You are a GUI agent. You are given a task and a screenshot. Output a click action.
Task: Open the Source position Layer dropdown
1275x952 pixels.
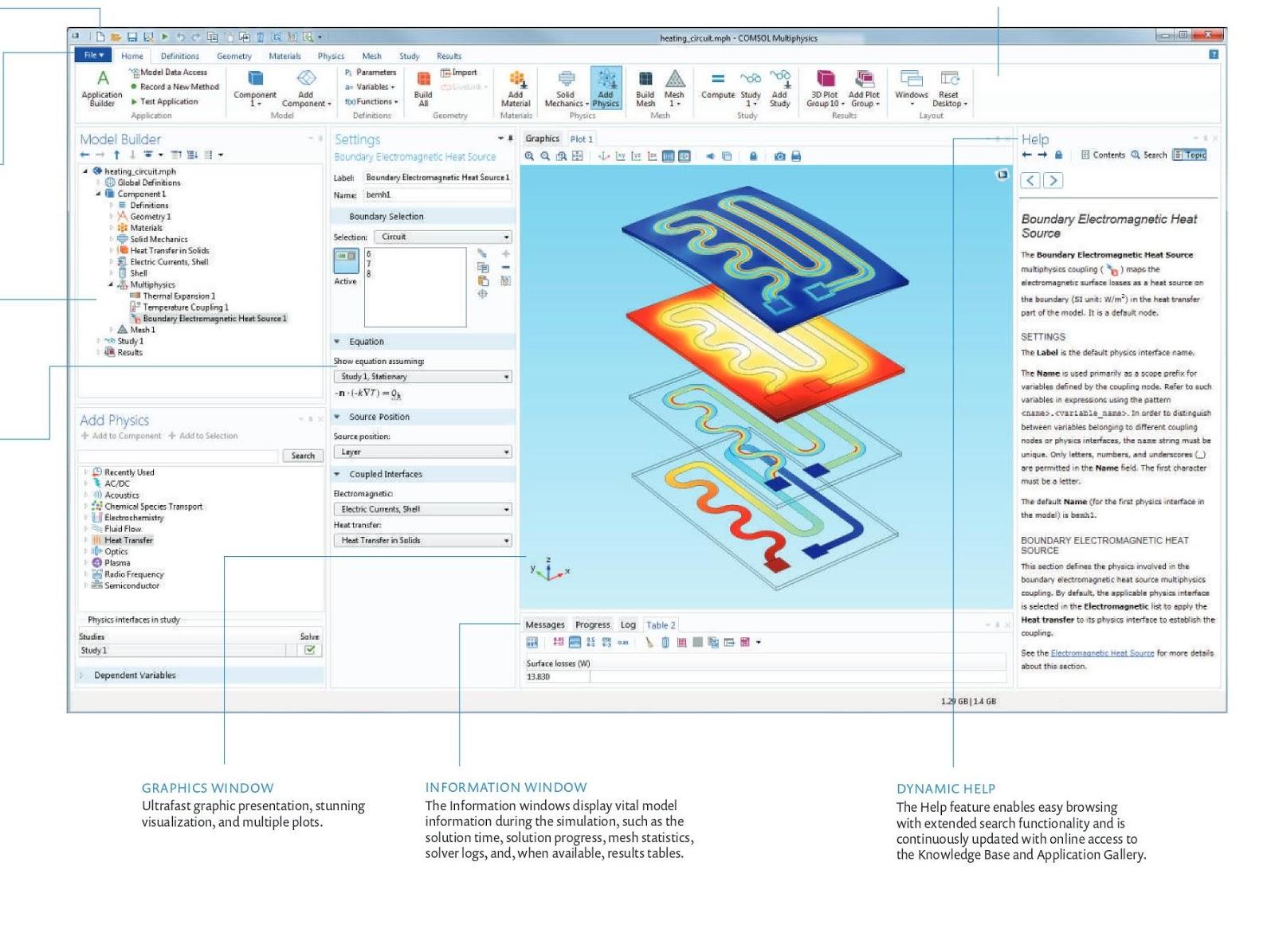pyautogui.click(x=422, y=452)
